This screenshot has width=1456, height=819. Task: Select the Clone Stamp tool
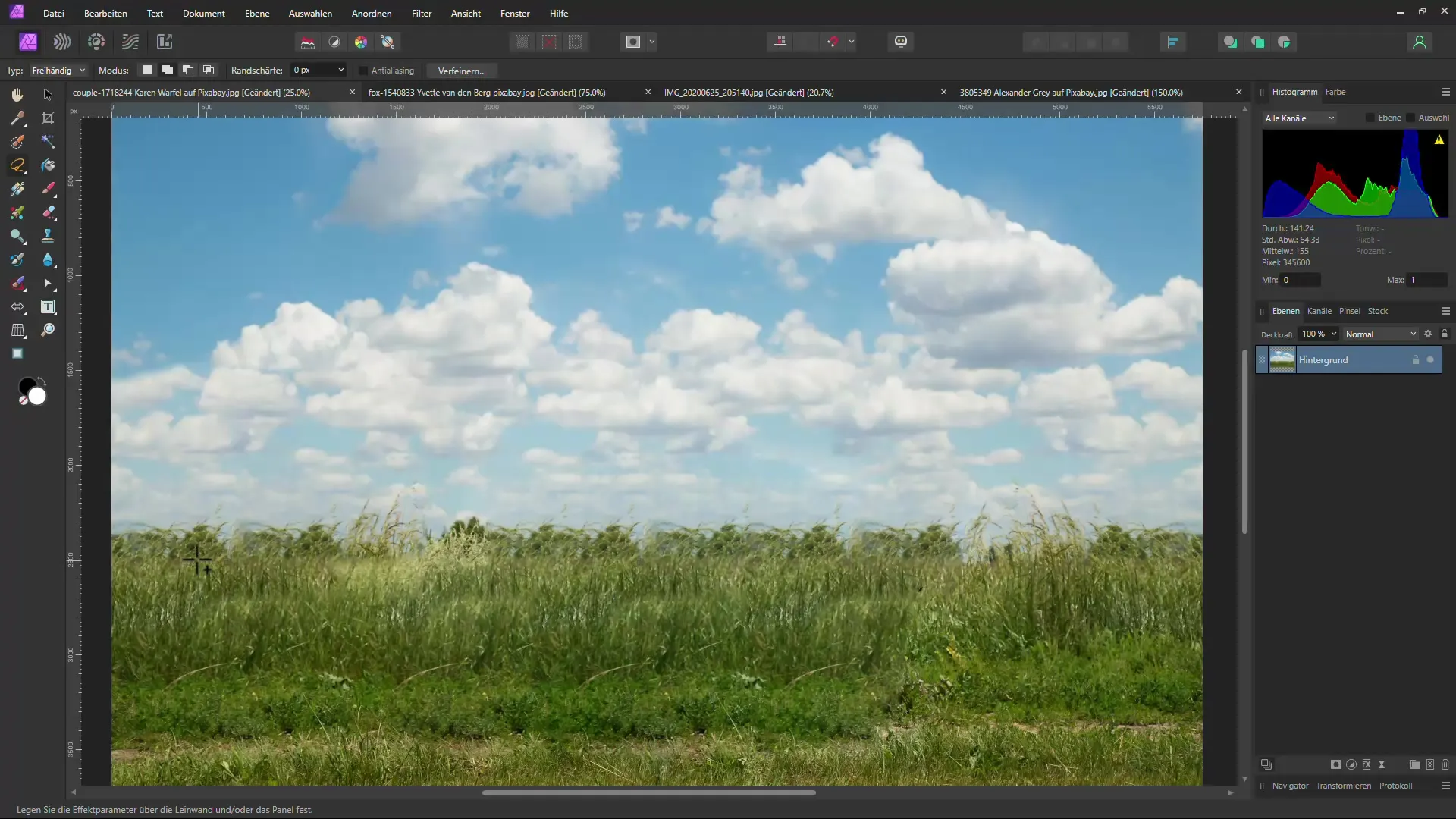48,236
